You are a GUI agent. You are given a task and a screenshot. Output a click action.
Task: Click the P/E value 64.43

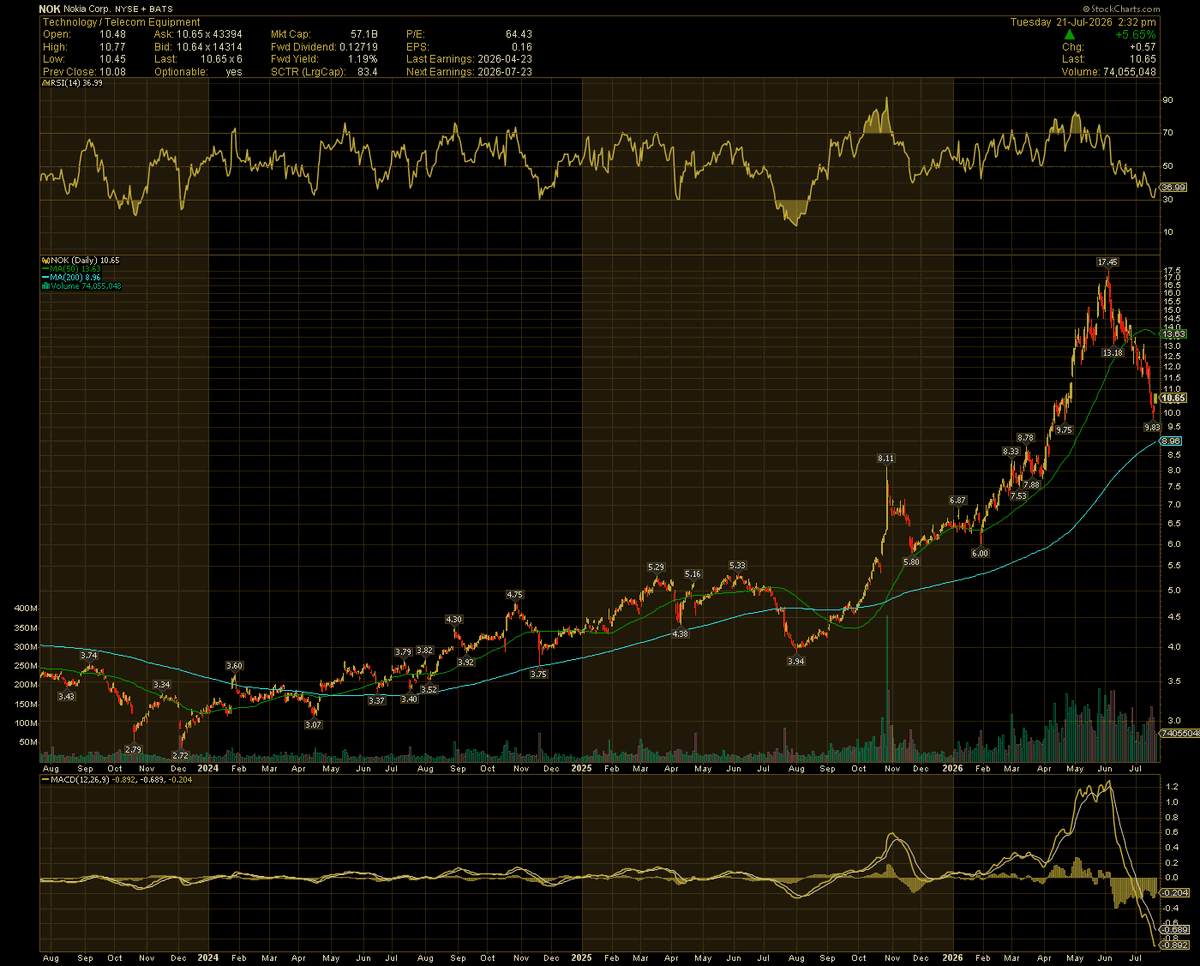pyautogui.click(x=518, y=34)
